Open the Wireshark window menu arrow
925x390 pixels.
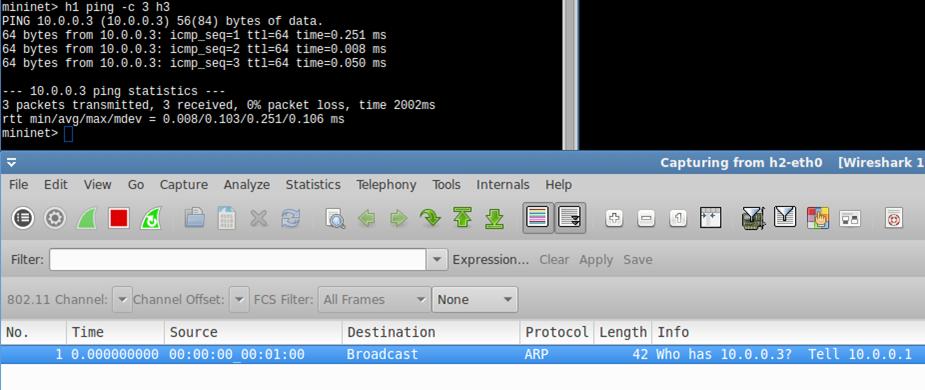click(12, 163)
